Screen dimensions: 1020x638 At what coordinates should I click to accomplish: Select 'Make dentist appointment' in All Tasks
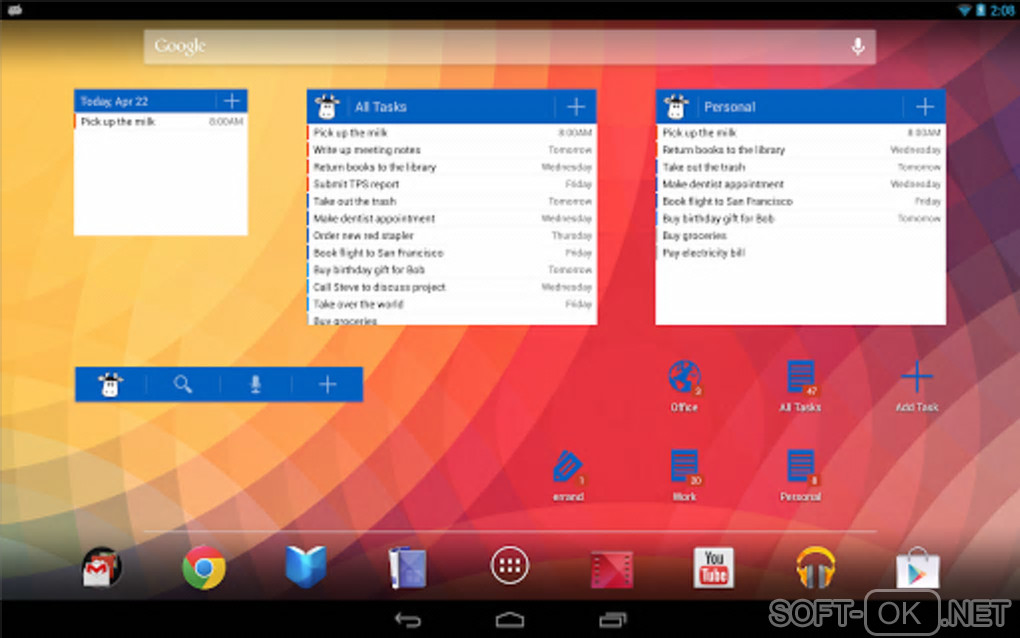tap(451, 219)
